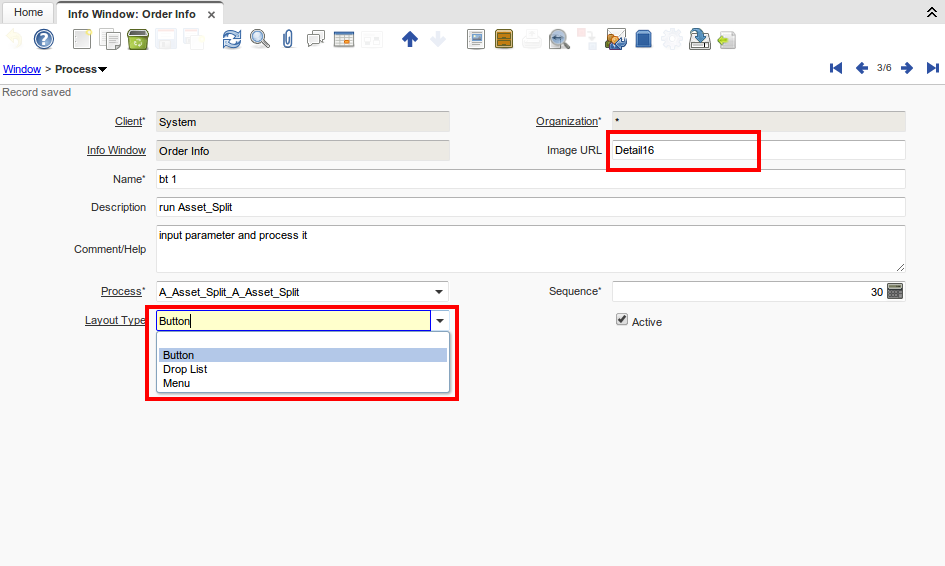Open the Find magnifier icon
The height and width of the screenshot is (566, 945).
coord(260,39)
